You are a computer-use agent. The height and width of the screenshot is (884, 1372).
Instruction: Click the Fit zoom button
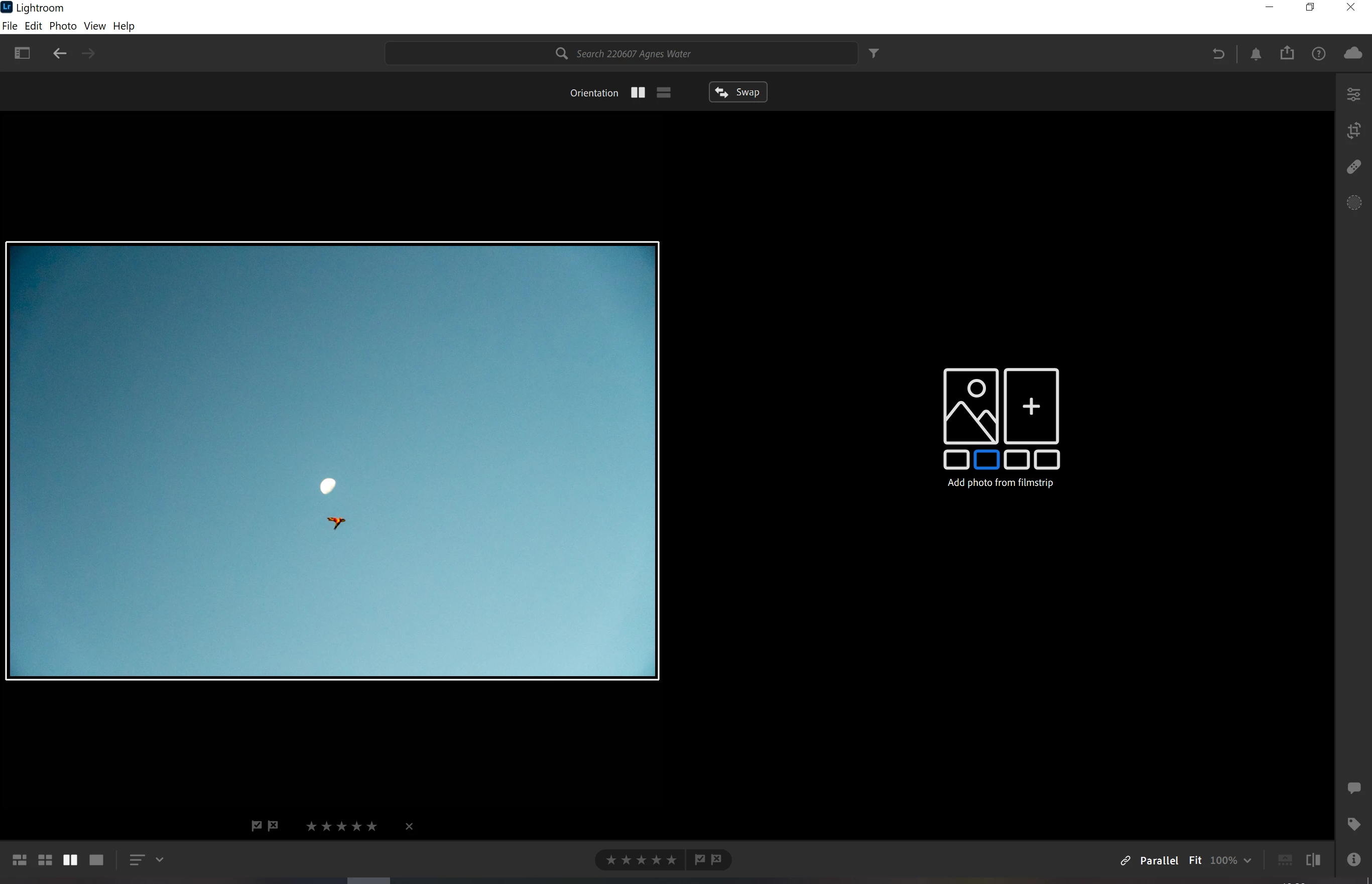point(1195,860)
